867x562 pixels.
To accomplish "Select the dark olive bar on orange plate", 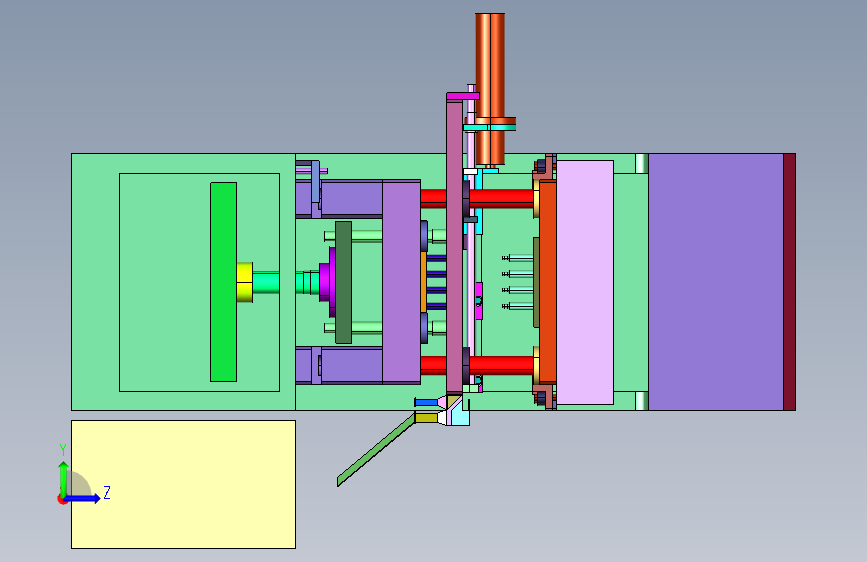I will pos(536,282).
